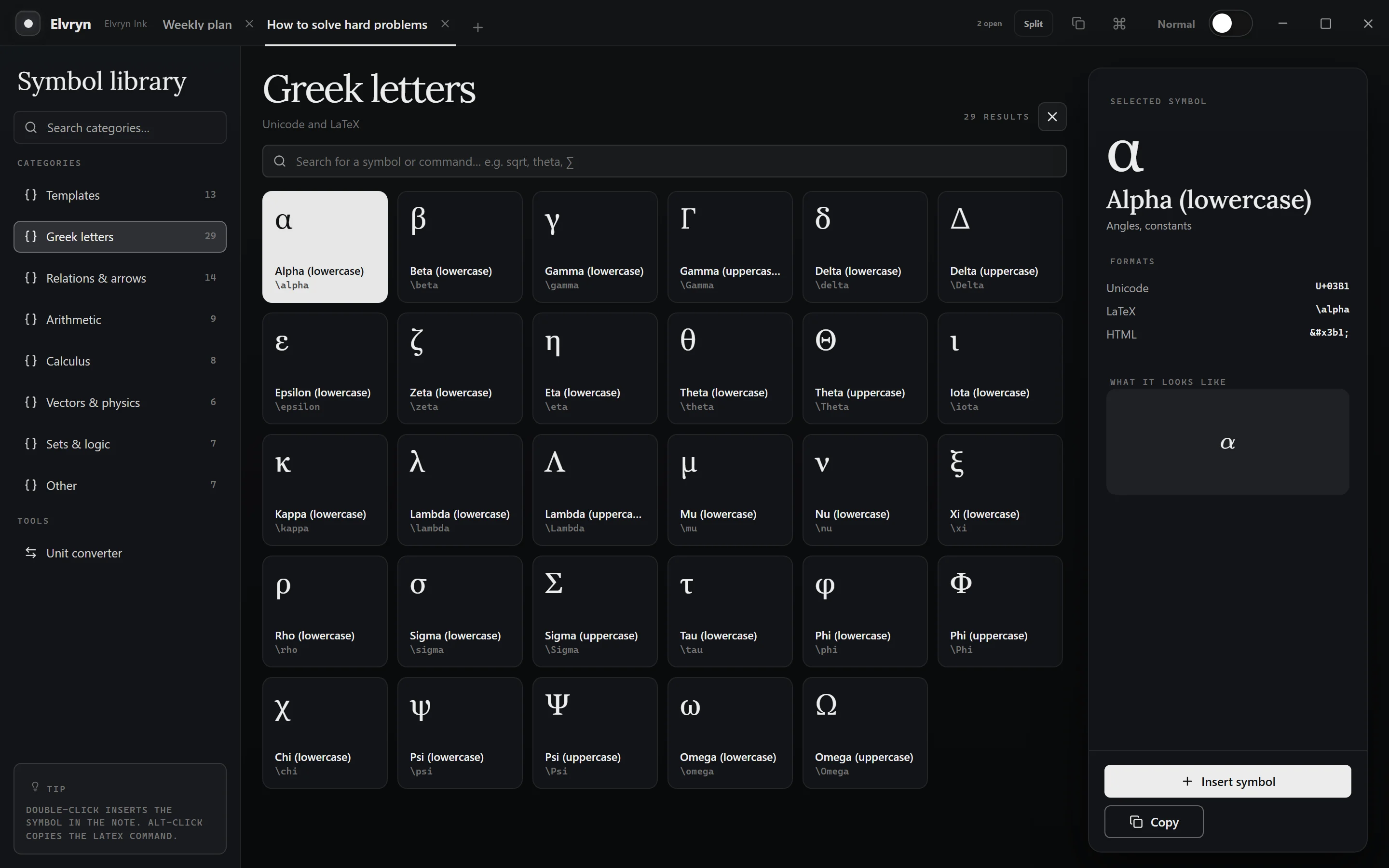Select the Delta (uppercase) symbol card

[x=1000, y=247]
